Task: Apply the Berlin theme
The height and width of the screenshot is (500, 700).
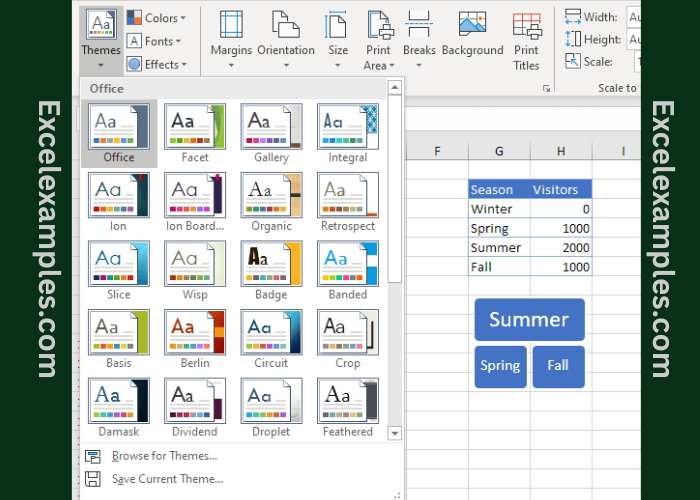Action: (195, 339)
